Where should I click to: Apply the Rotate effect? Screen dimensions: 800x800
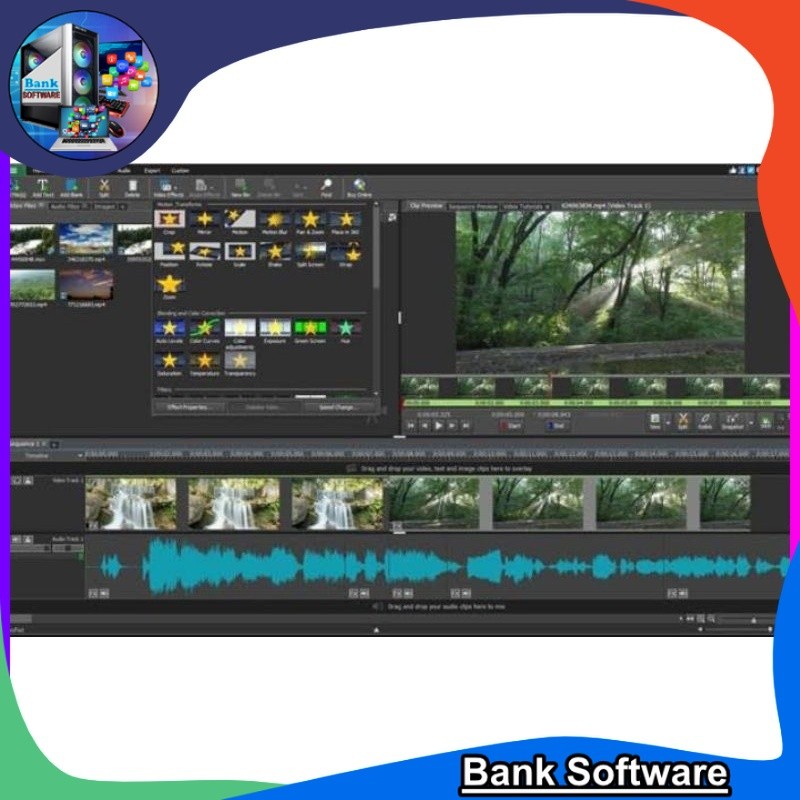(205, 255)
